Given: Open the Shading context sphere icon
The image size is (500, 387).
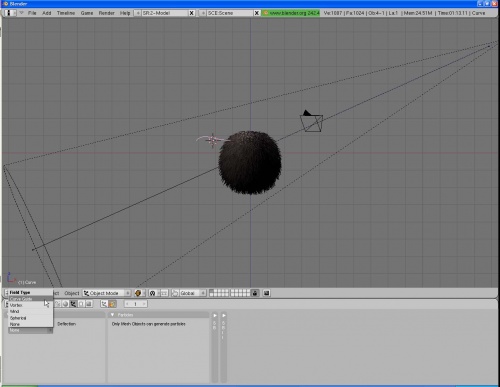Looking at the screenshot, I should 65,304.
